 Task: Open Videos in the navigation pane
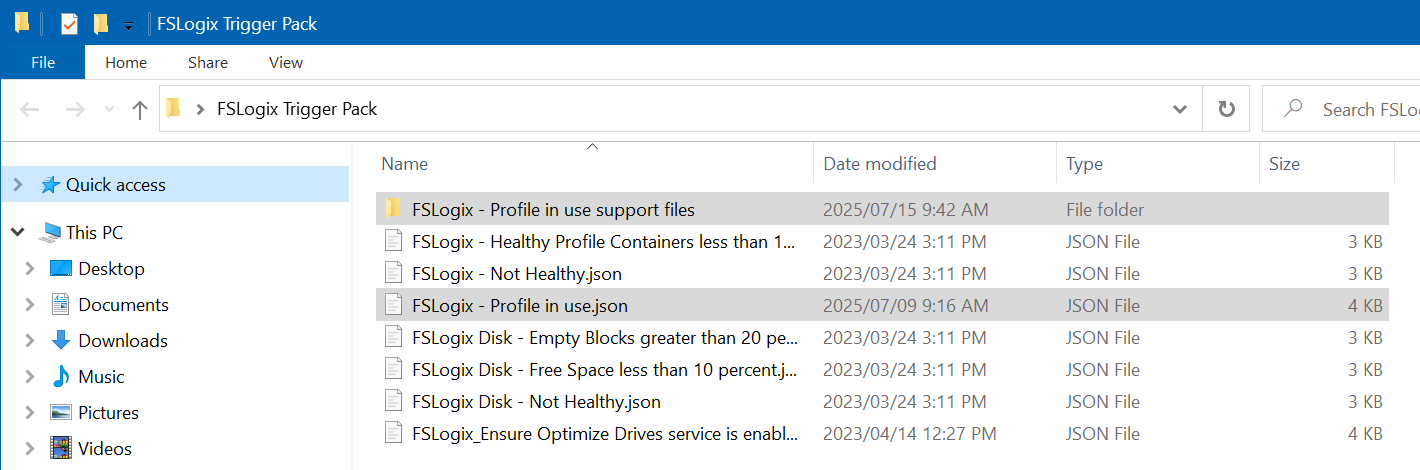click(105, 449)
